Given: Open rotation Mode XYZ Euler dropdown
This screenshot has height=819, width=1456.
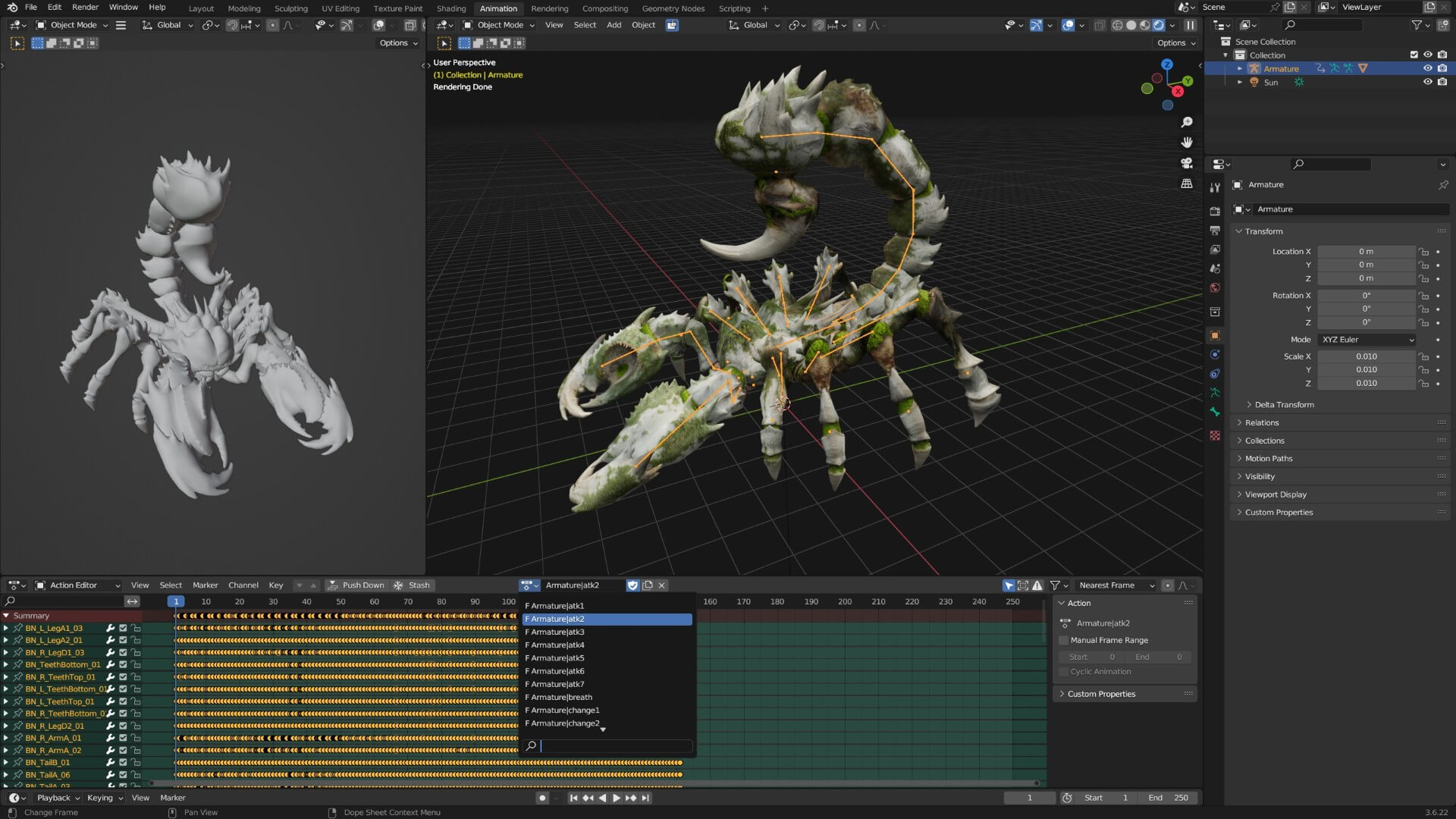Looking at the screenshot, I should coord(1367,340).
